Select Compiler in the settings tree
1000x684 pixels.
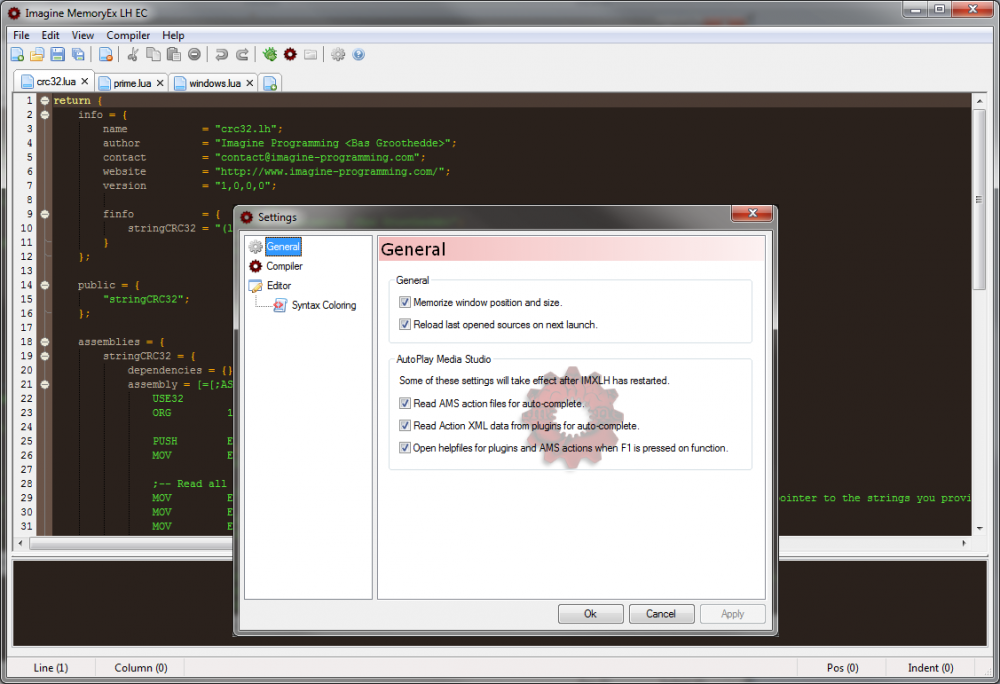pyautogui.click(x=284, y=266)
